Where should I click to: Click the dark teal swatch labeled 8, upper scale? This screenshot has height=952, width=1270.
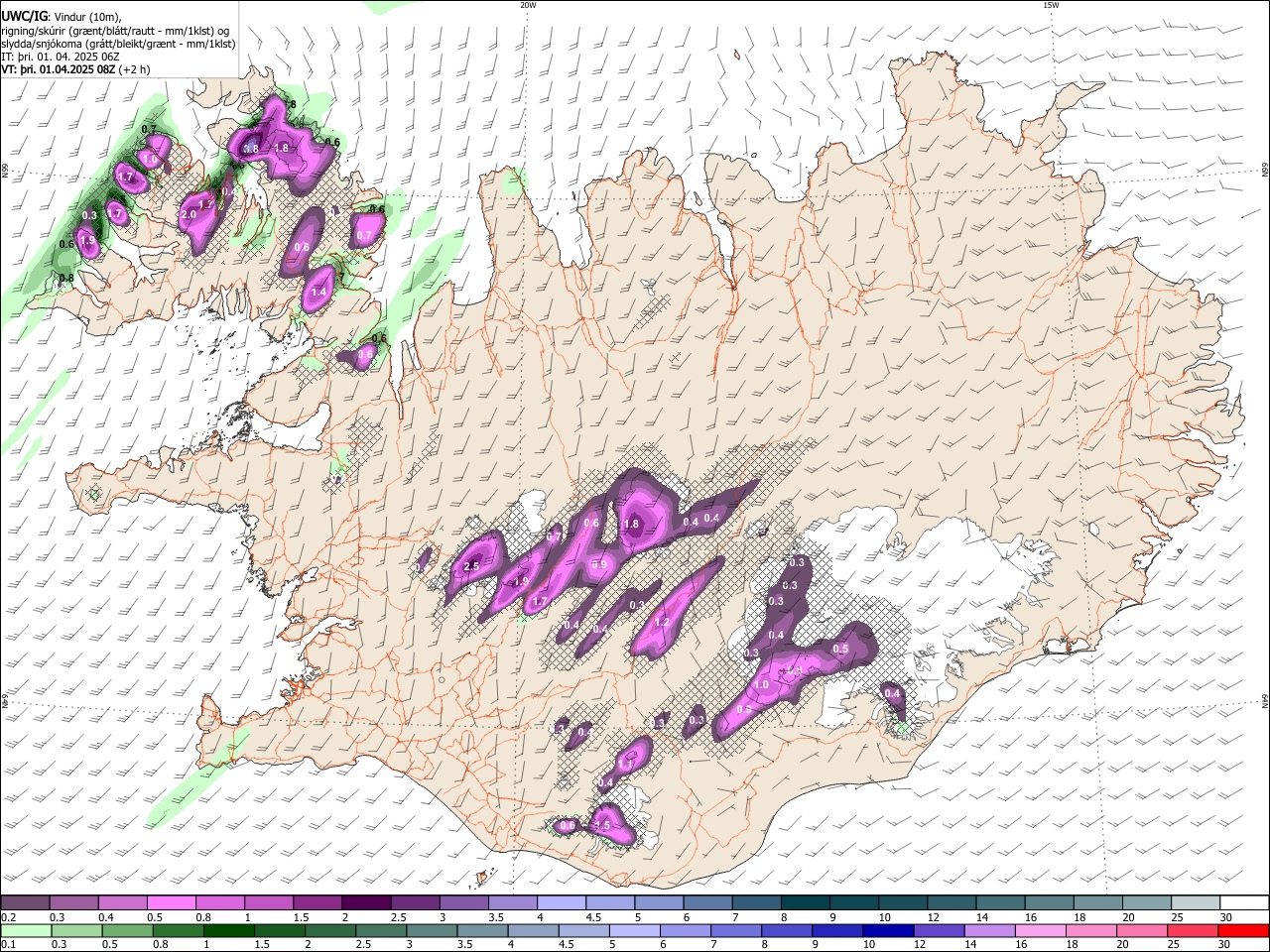tap(804, 903)
